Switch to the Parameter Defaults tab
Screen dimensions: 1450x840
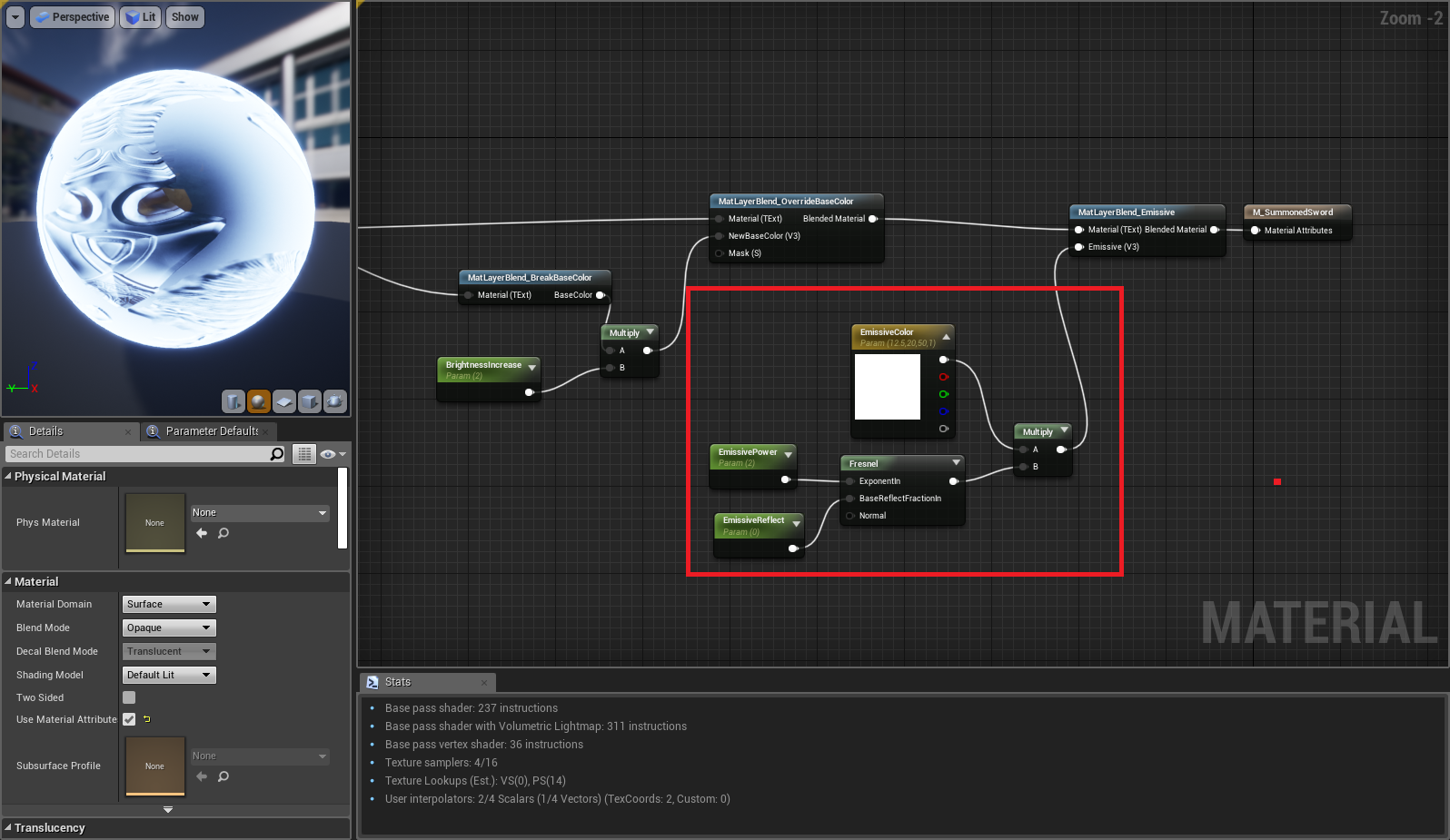click(x=211, y=431)
